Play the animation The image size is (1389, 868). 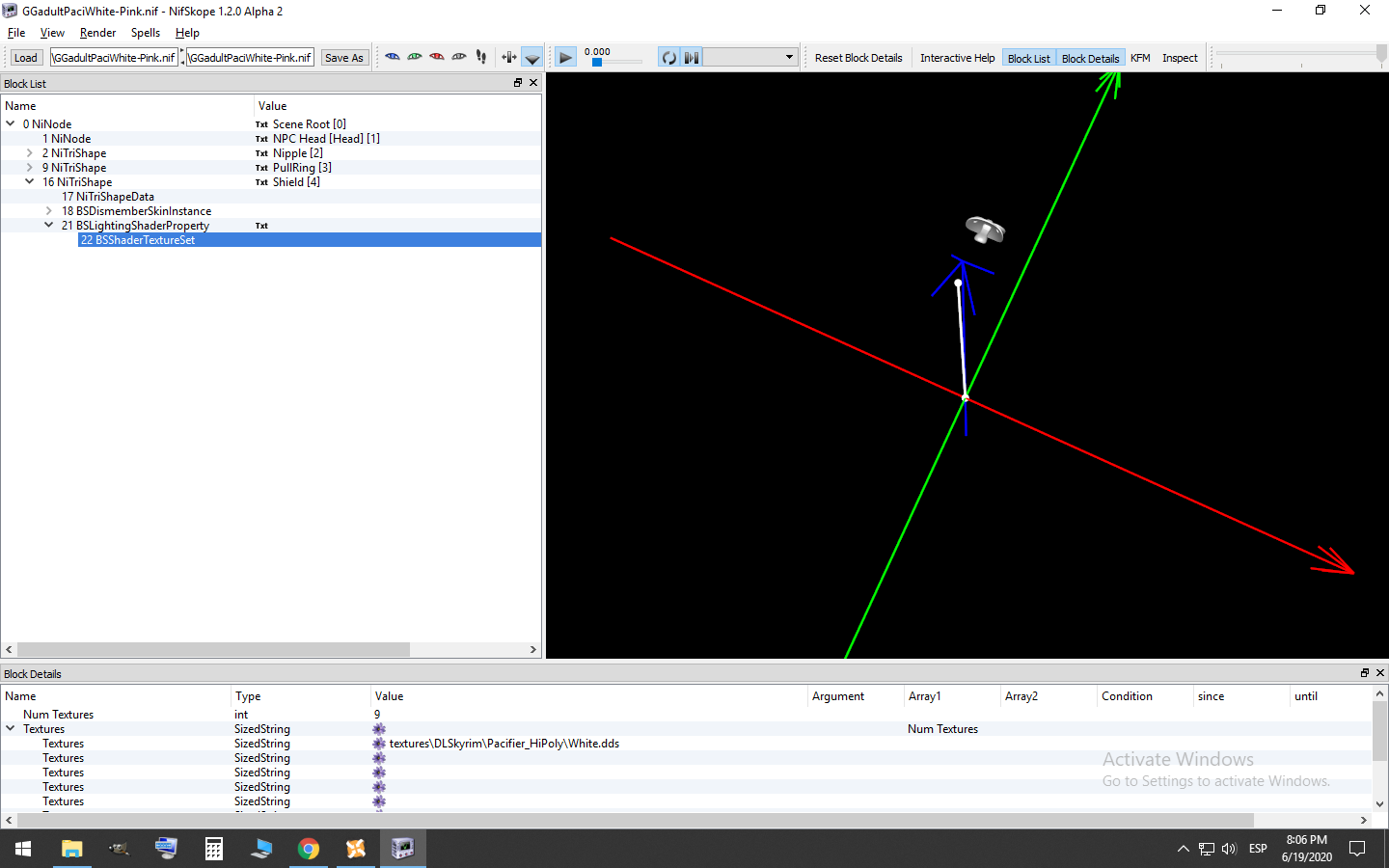pyautogui.click(x=566, y=58)
